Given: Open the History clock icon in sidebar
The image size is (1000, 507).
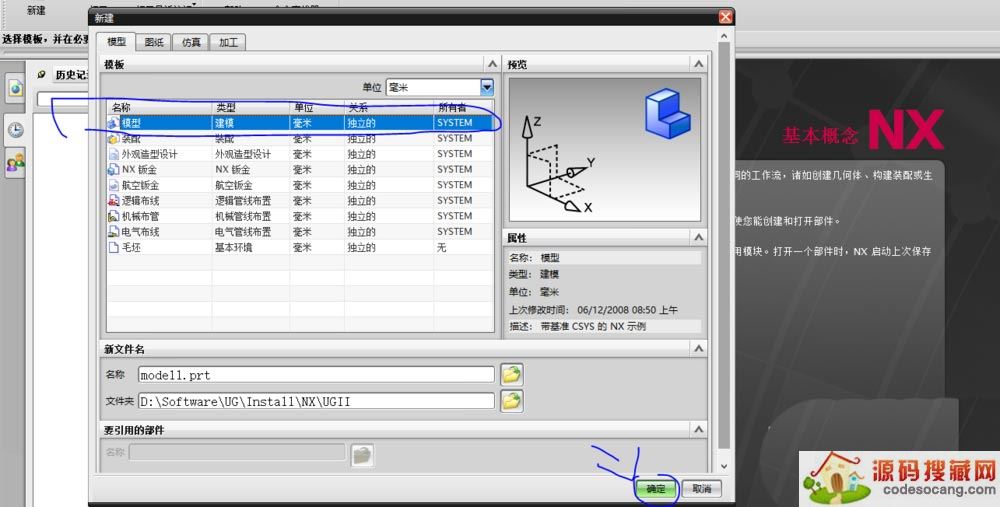Looking at the screenshot, I should coord(16,129).
